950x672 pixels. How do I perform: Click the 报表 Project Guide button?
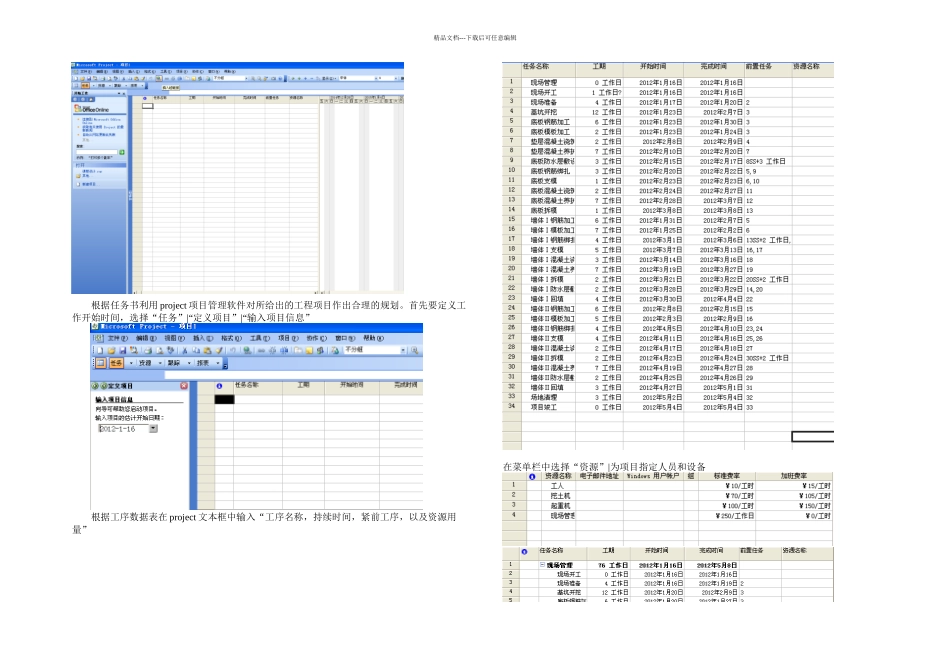tap(203, 363)
